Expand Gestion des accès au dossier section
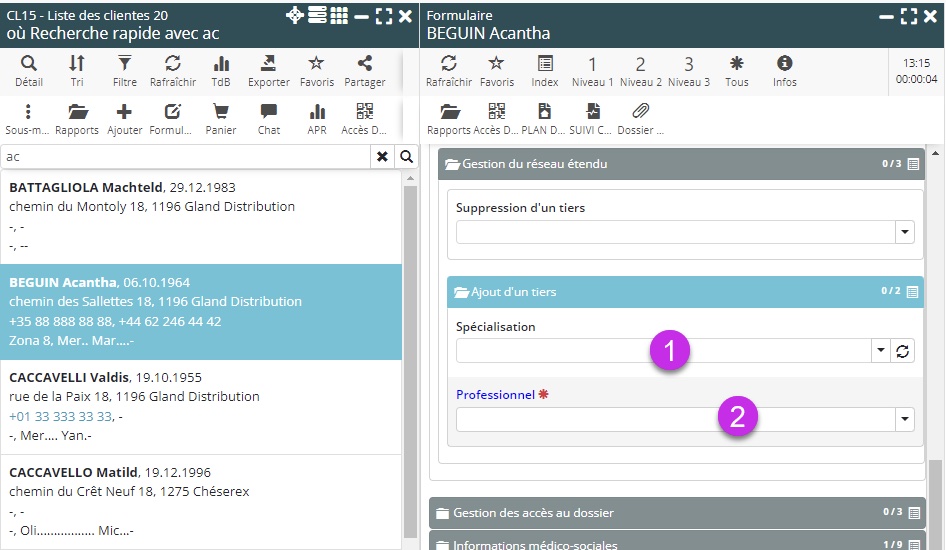 pyautogui.click(x=533, y=512)
